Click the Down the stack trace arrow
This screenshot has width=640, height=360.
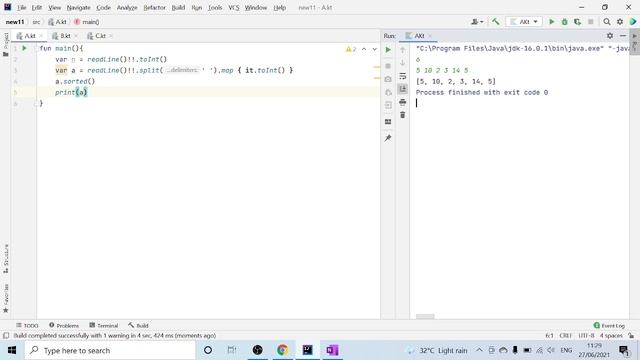(x=402, y=63)
